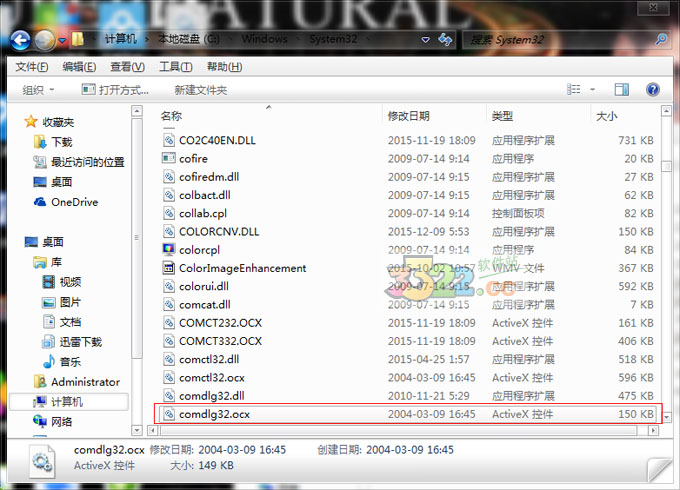Screen dimensions: 680x490
Task: Select the comcat.dll file icon
Action: click(169, 304)
